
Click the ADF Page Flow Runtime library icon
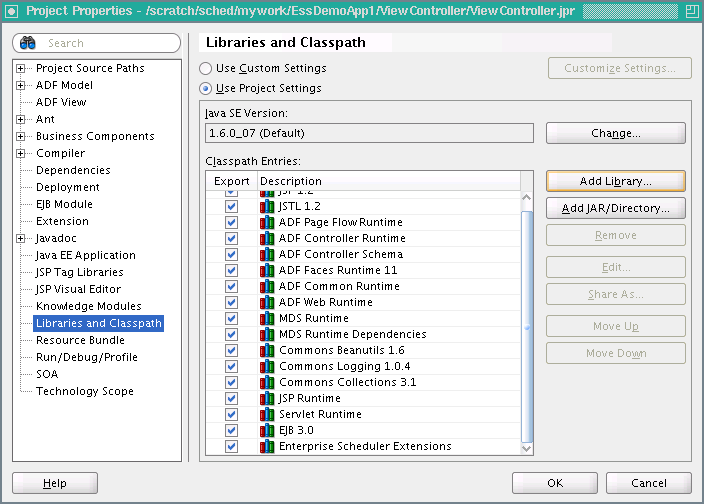click(x=267, y=222)
